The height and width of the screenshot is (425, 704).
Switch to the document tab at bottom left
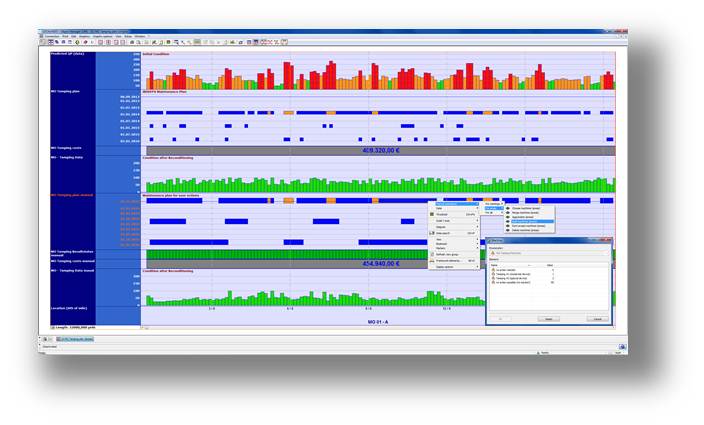click(72, 340)
